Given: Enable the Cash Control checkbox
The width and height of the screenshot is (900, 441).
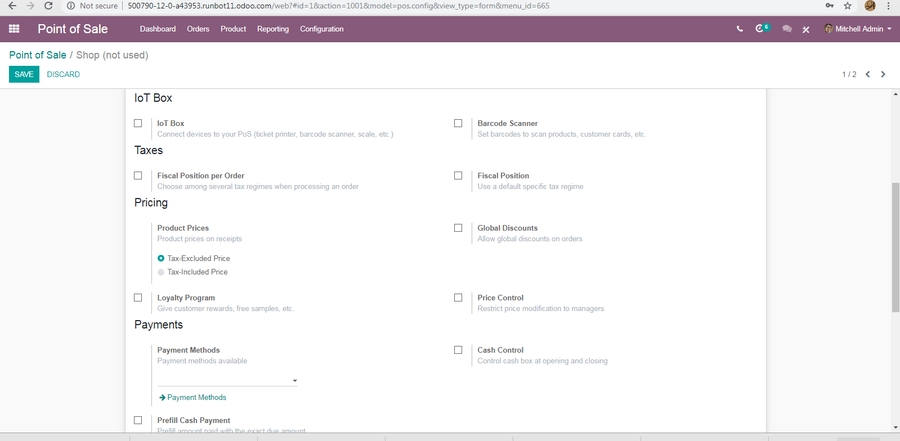Looking at the screenshot, I should (x=458, y=350).
